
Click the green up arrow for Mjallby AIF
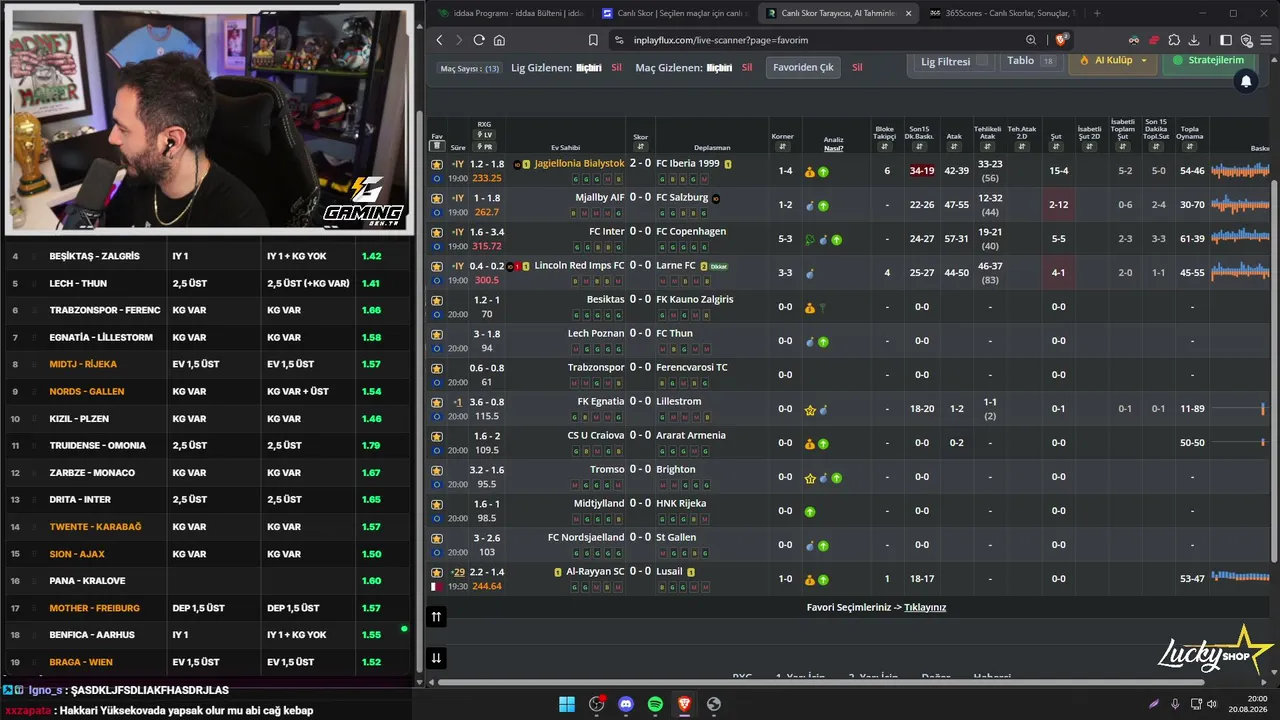[x=823, y=206]
